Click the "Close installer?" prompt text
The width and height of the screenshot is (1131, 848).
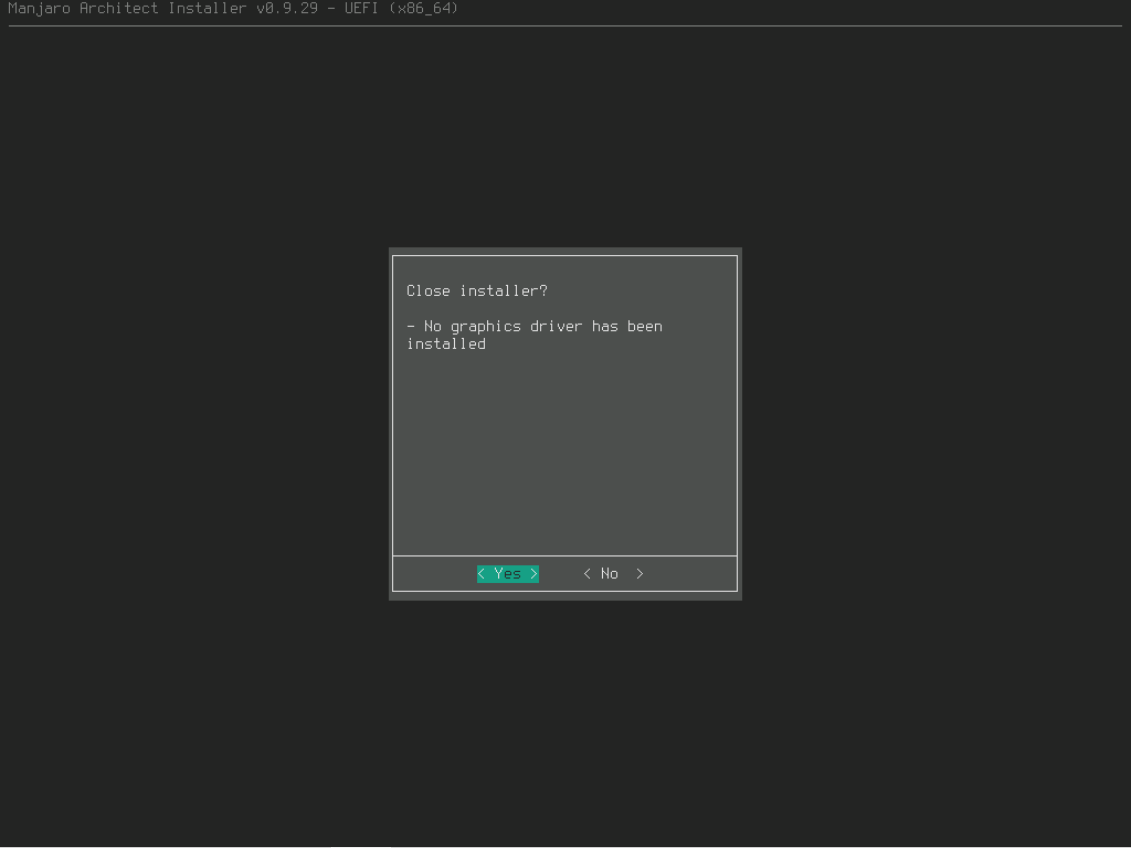477,291
